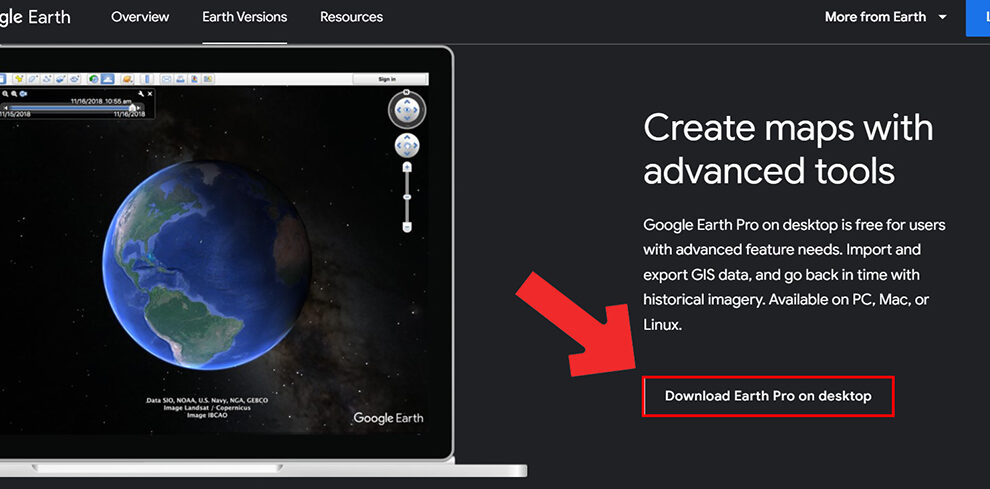
Task: Open time slider options wrench
Action: (x=141, y=94)
